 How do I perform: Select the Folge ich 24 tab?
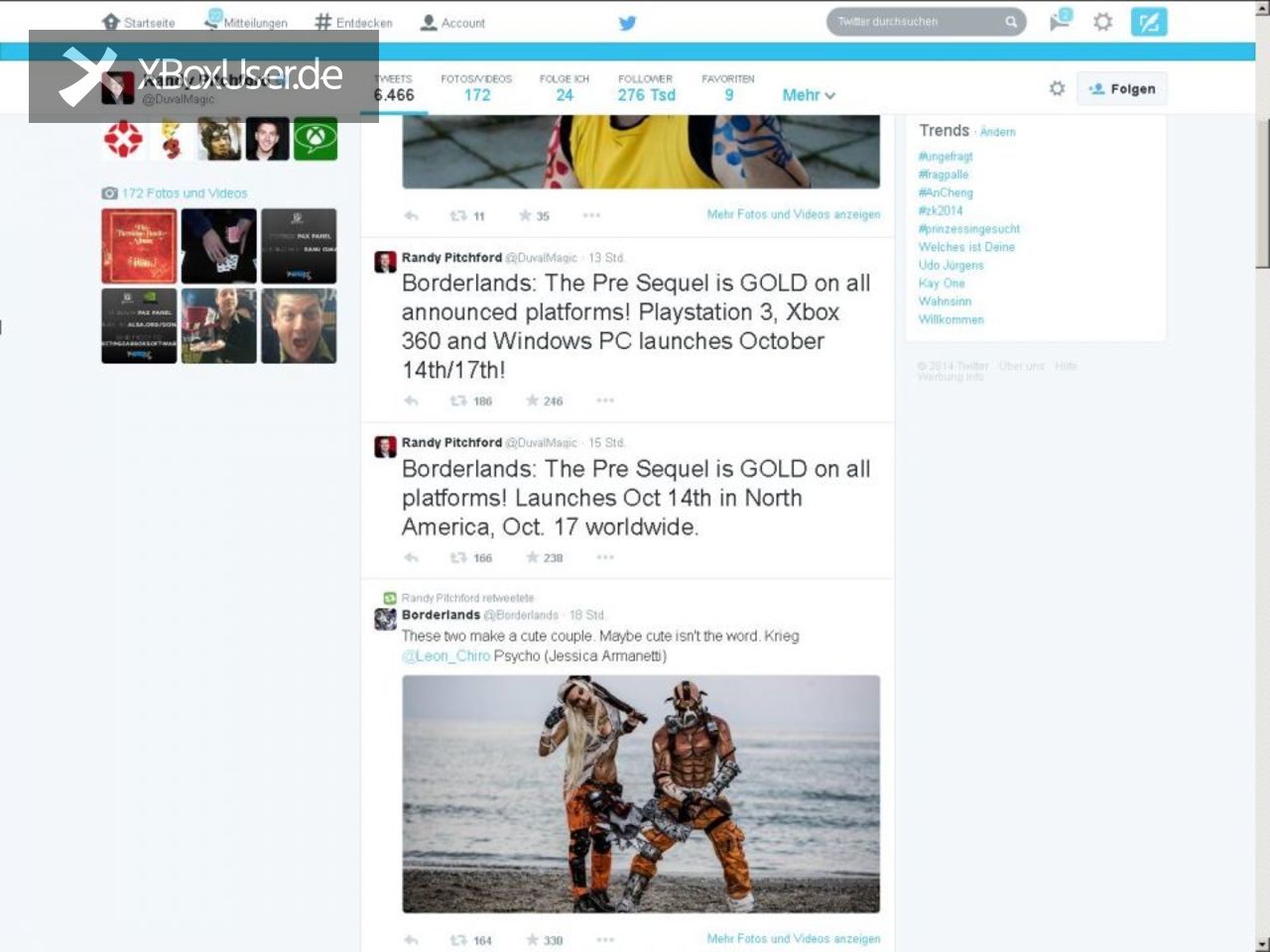pyautogui.click(x=565, y=88)
